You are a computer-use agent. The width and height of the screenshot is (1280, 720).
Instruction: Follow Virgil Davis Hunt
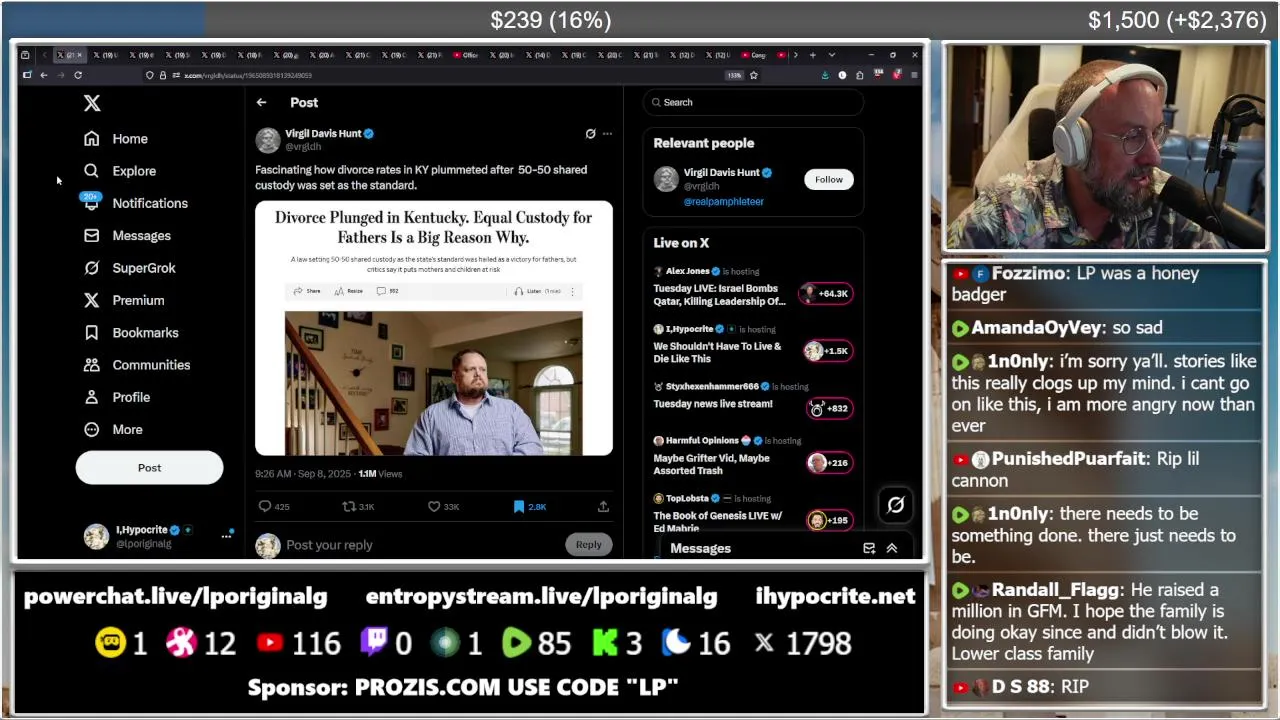pos(828,179)
